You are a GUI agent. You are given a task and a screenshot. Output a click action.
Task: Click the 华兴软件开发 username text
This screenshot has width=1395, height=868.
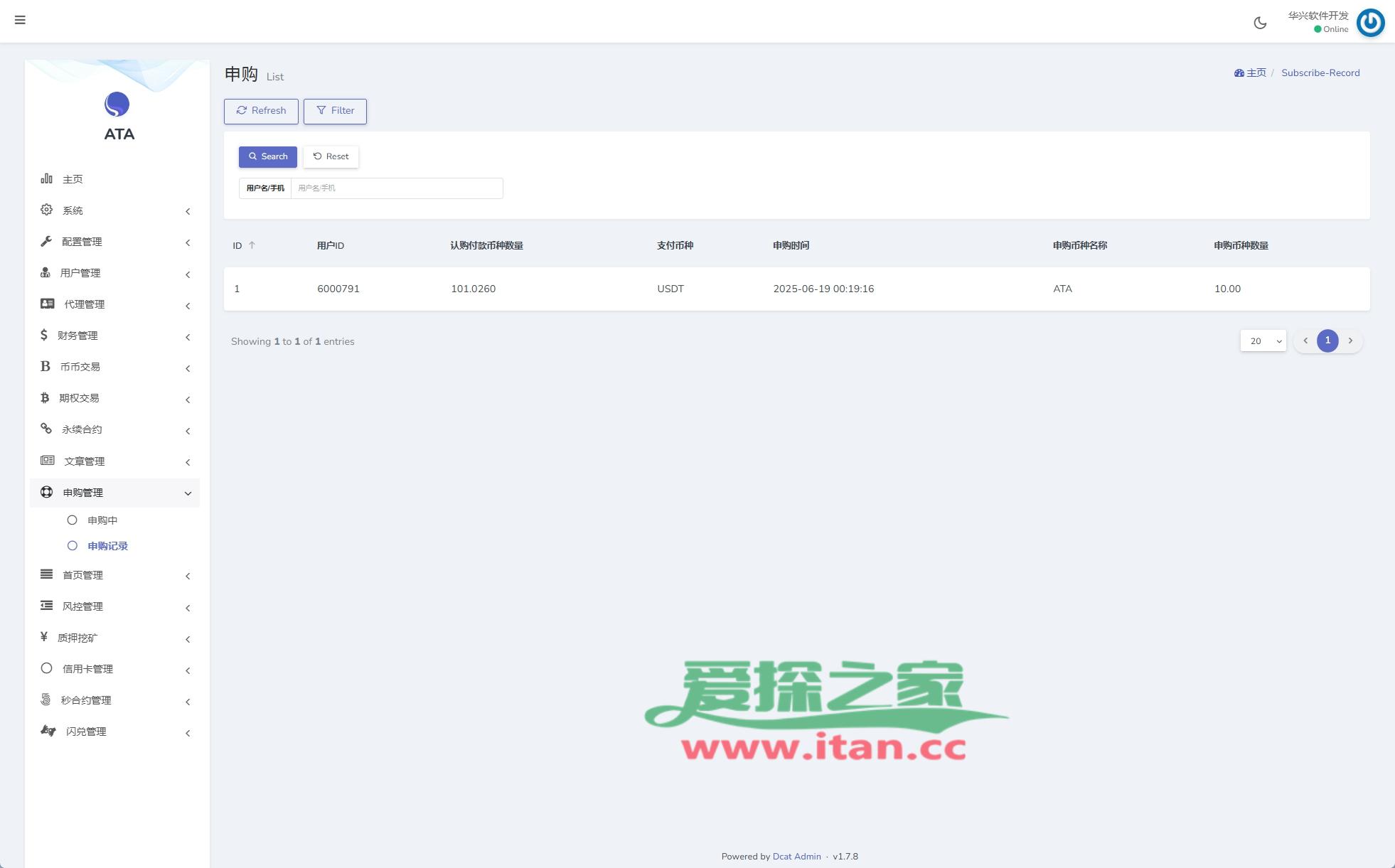click(x=1318, y=16)
